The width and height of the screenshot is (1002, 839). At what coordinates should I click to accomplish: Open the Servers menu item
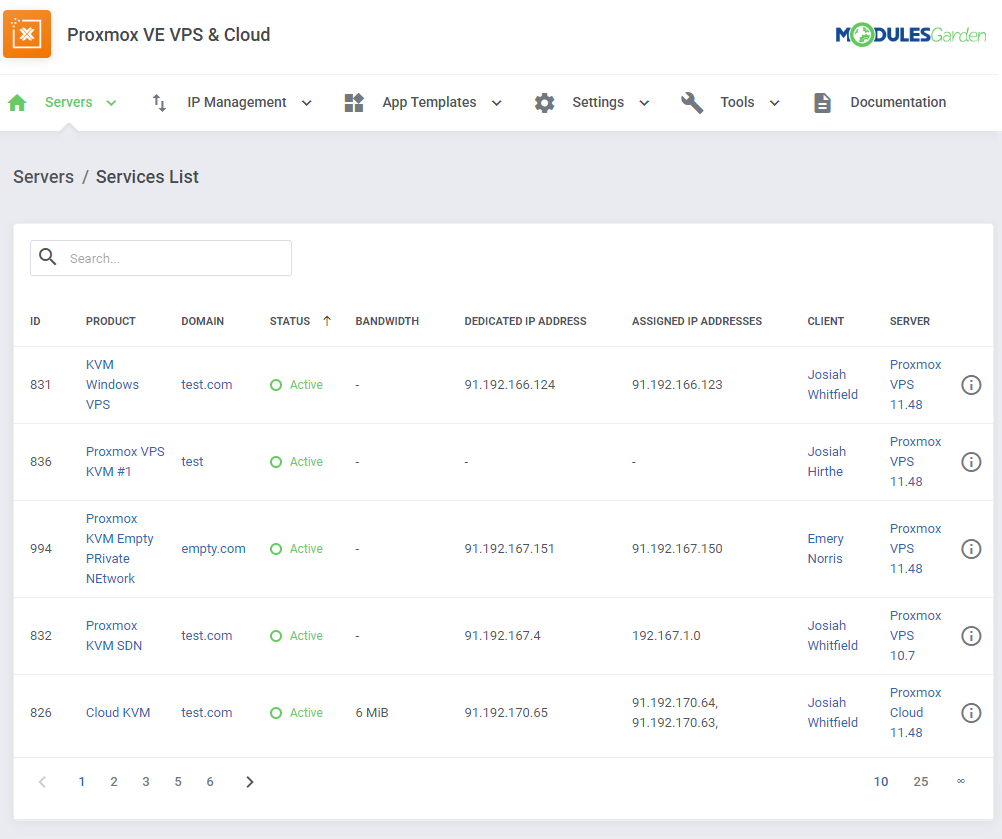(68, 102)
